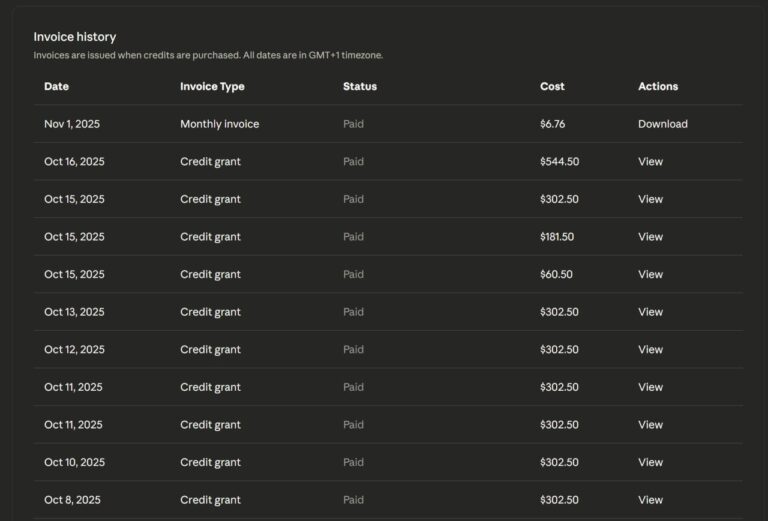Image resolution: width=768 pixels, height=521 pixels.
Task: Click the Invoice Type column header
Action: point(212,86)
